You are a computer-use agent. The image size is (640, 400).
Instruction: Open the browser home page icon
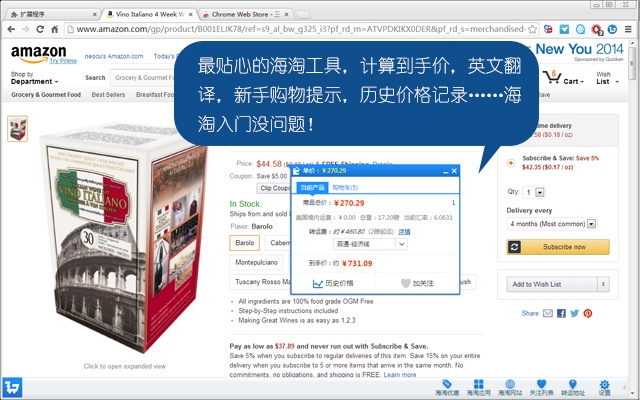(54, 29)
